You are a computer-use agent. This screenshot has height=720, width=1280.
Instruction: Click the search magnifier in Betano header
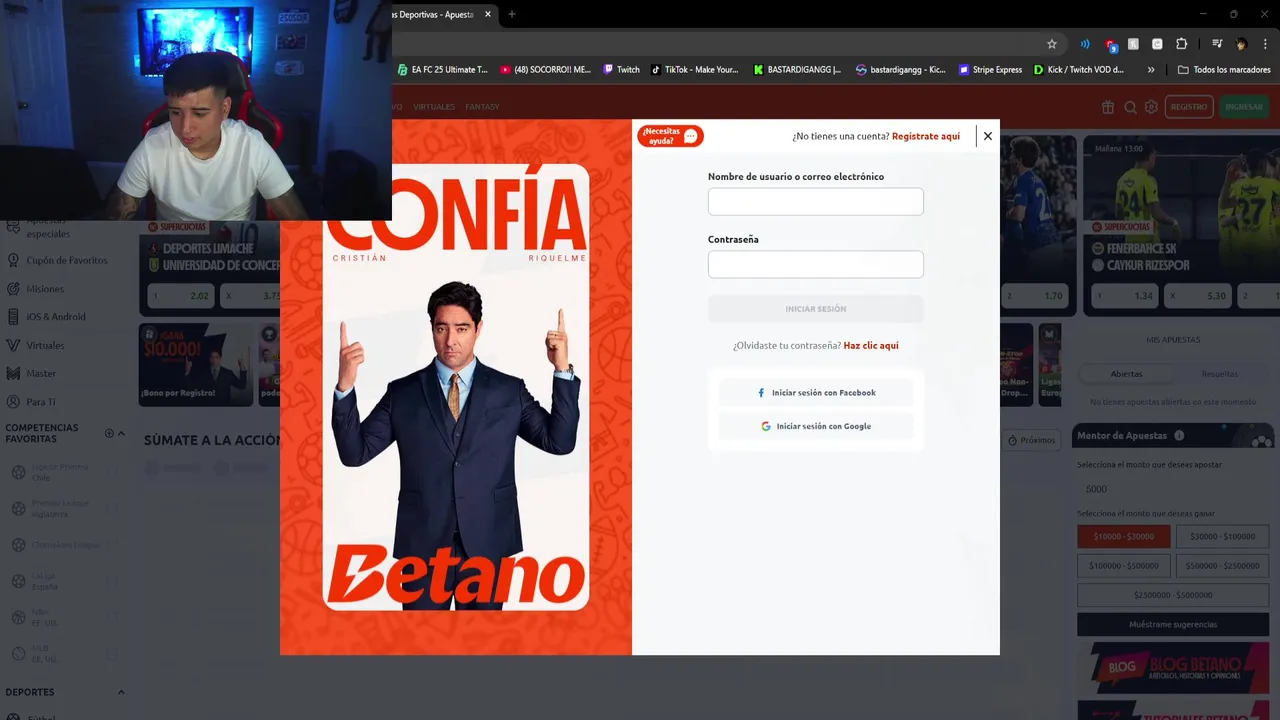pyautogui.click(x=1130, y=107)
